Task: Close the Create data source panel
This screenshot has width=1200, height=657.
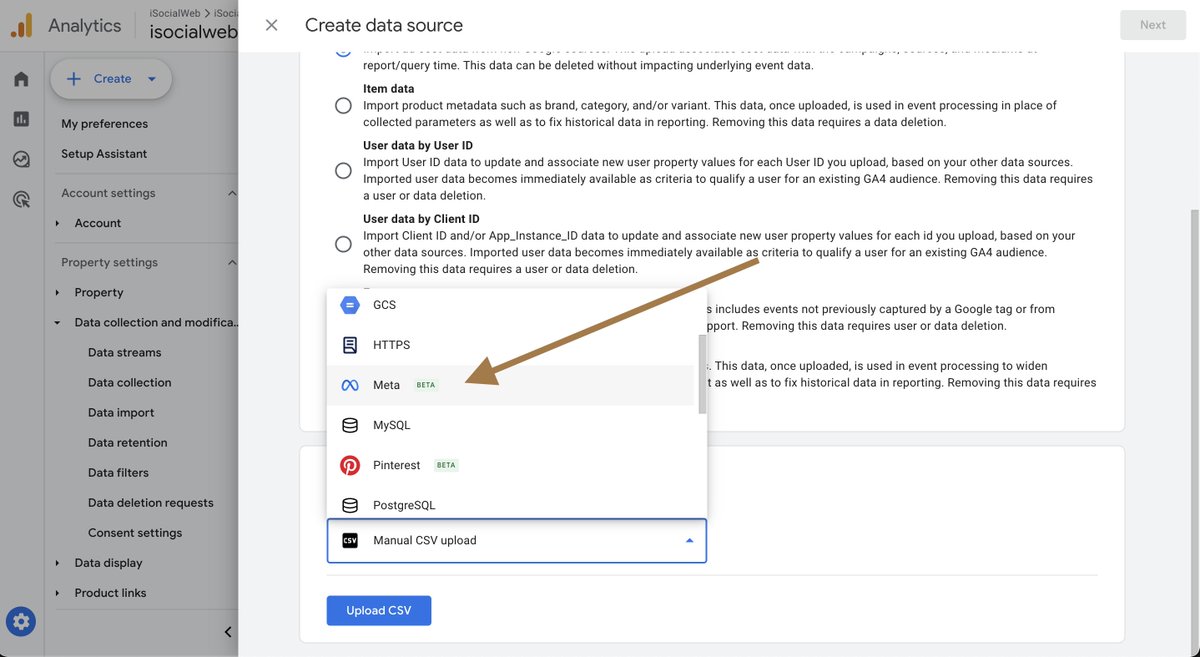Action: (x=271, y=25)
